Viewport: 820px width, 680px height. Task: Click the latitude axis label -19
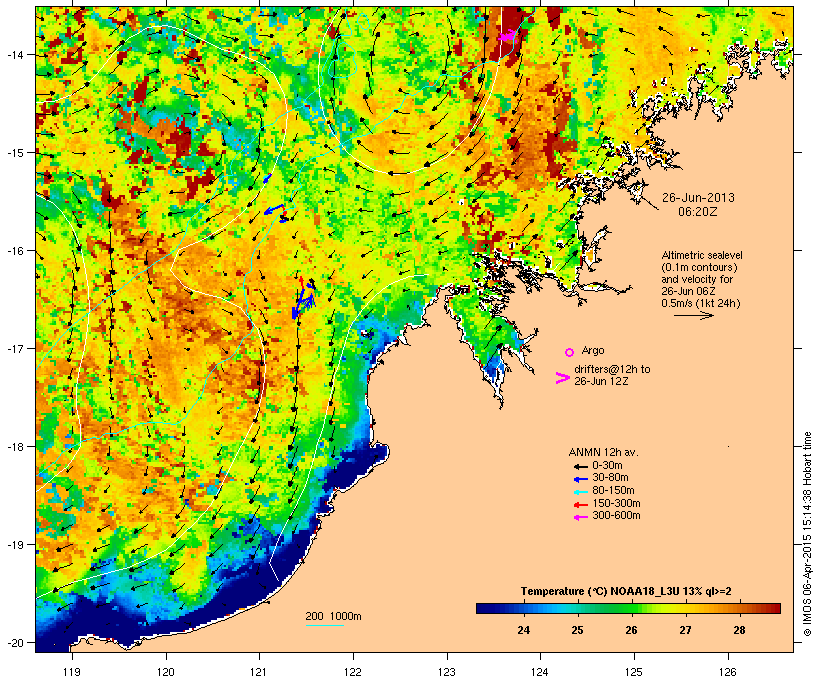coord(14,545)
